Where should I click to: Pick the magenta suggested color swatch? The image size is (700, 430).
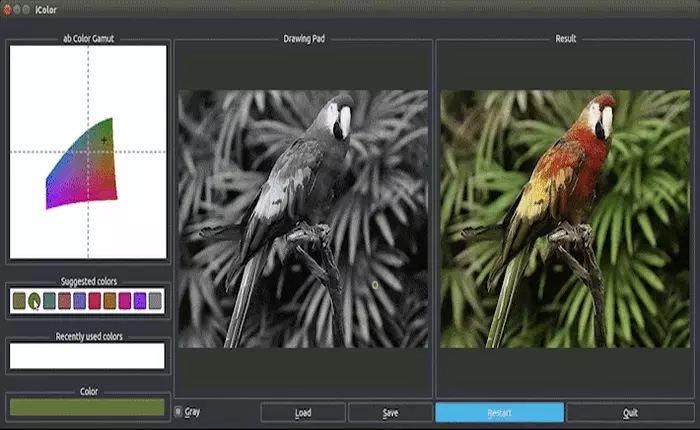[x=125, y=300]
